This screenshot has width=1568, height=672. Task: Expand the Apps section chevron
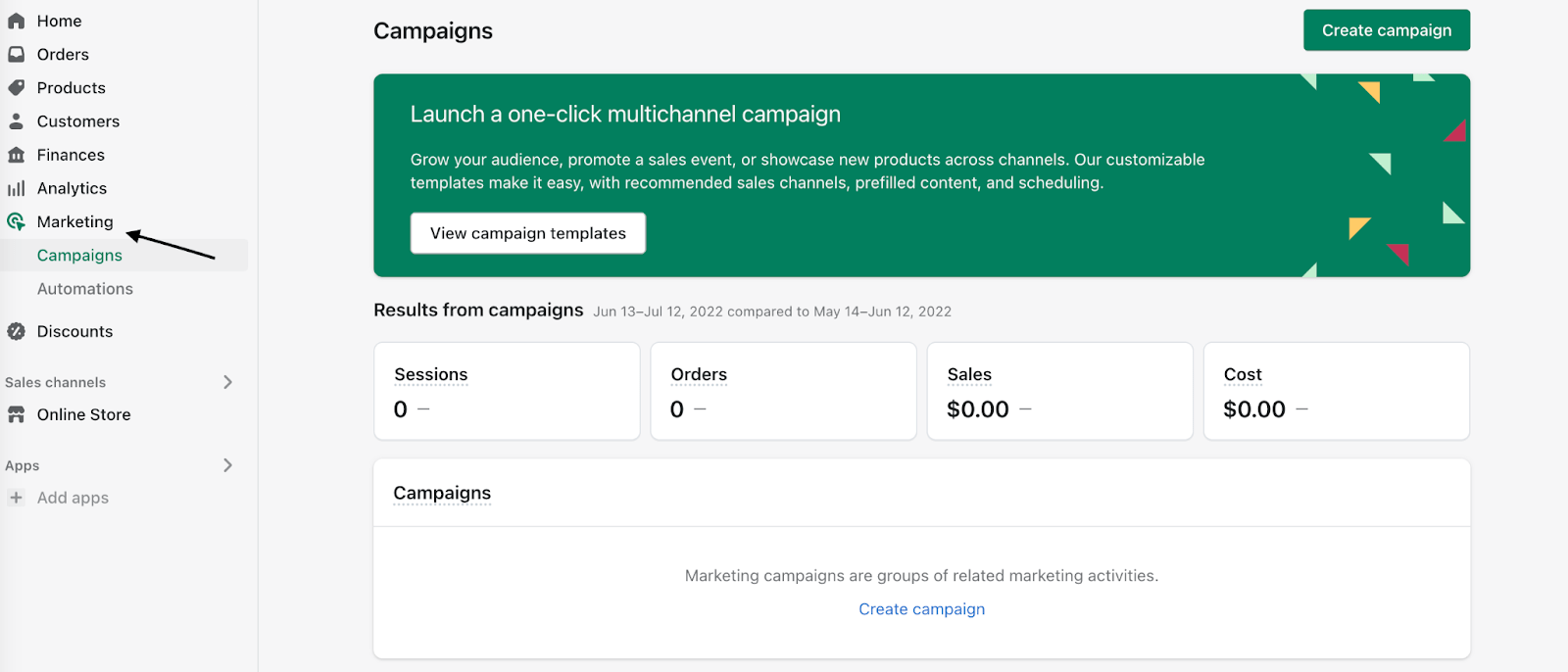[x=227, y=465]
